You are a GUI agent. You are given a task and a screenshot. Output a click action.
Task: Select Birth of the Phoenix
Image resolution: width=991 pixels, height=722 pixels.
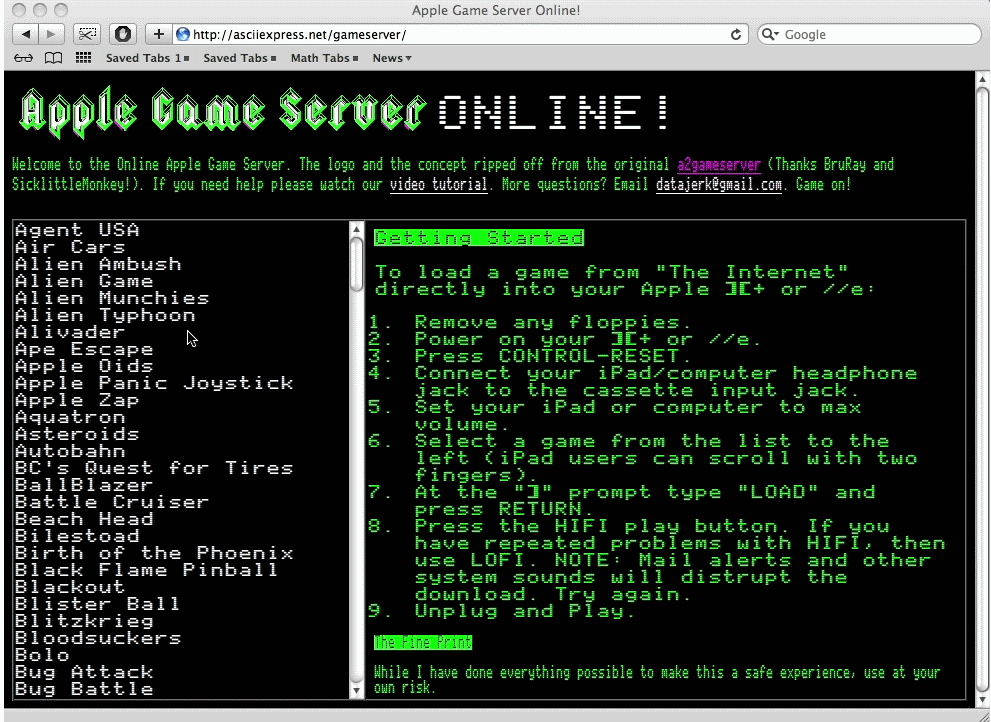click(x=154, y=554)
